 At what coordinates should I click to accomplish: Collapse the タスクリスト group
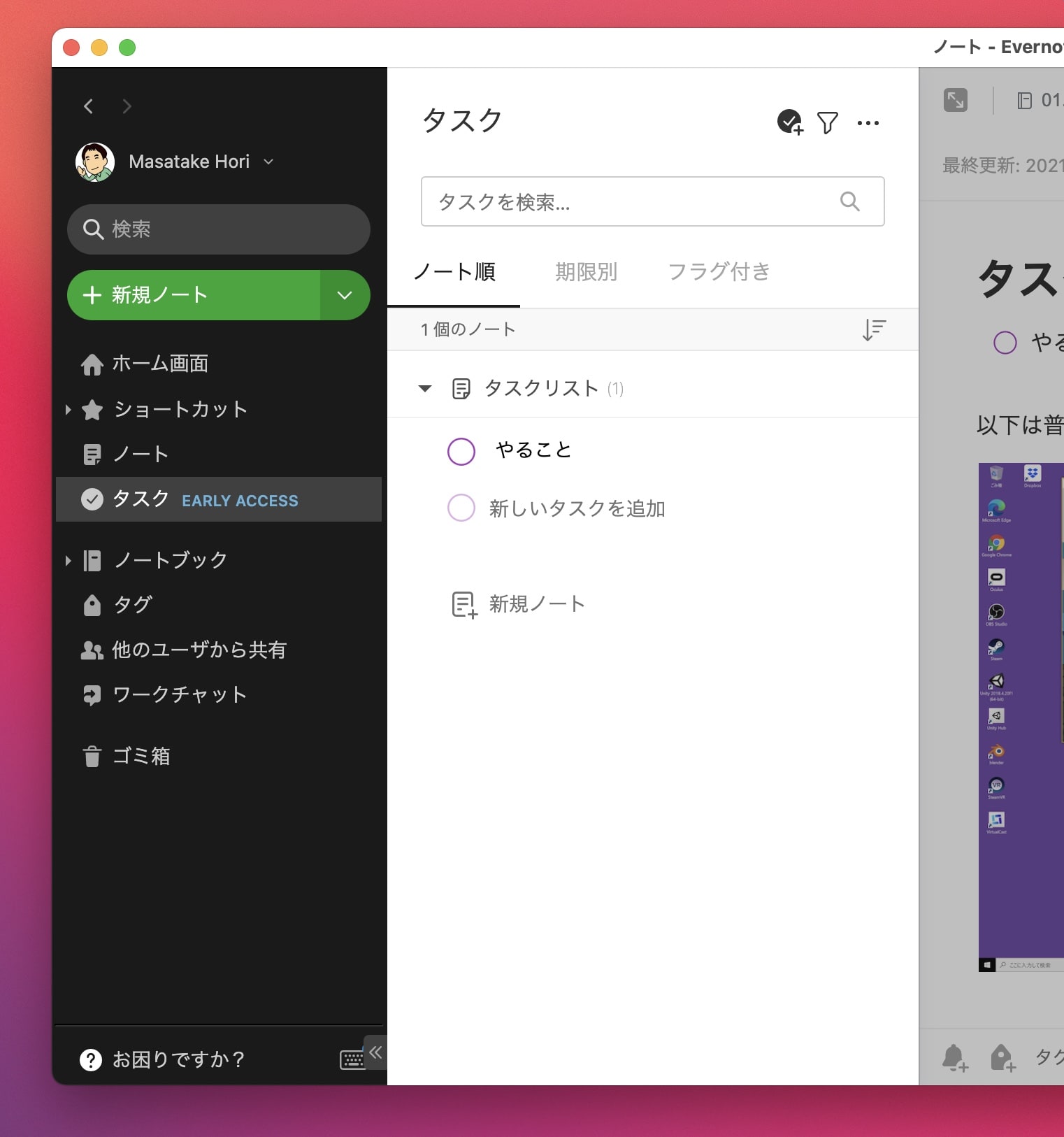424,389
